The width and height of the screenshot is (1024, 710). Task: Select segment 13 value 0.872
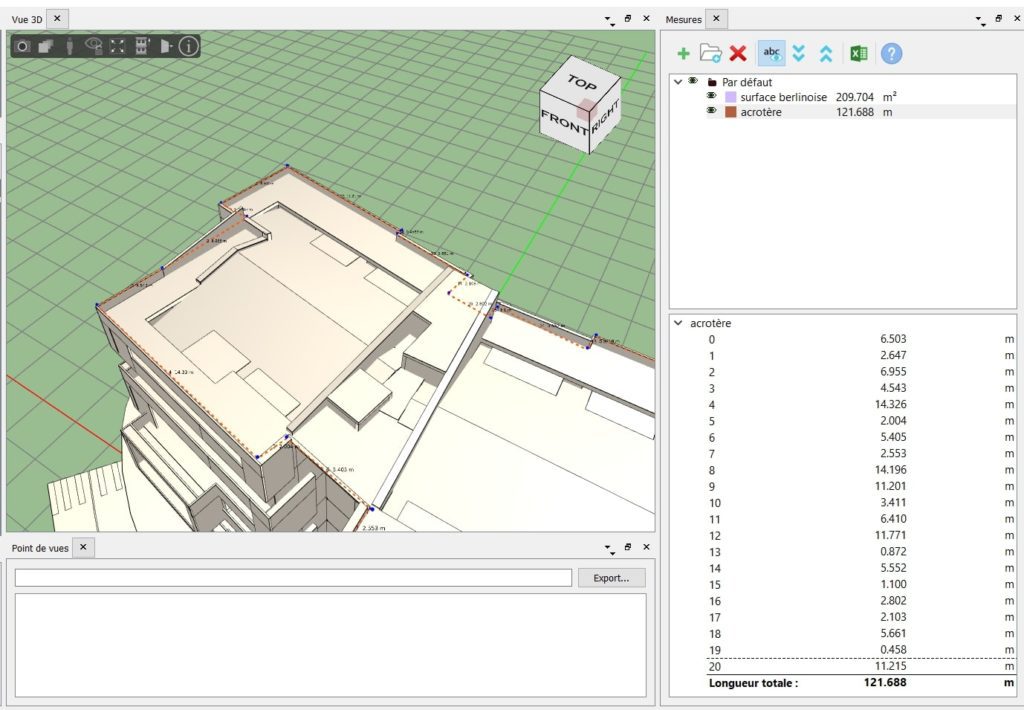(x=893, y=551)
